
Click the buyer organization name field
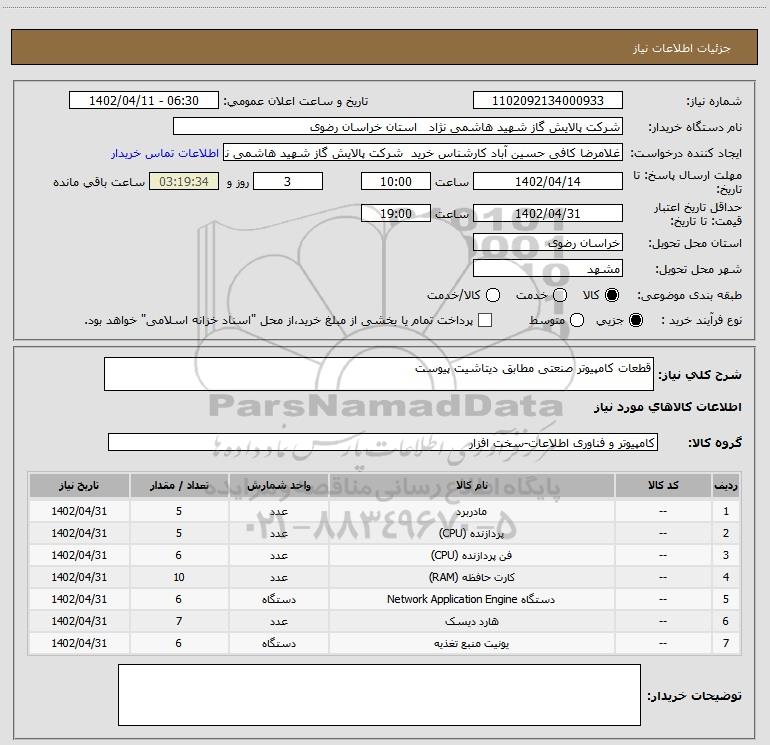pyautogui.click(x=398, y=127)
